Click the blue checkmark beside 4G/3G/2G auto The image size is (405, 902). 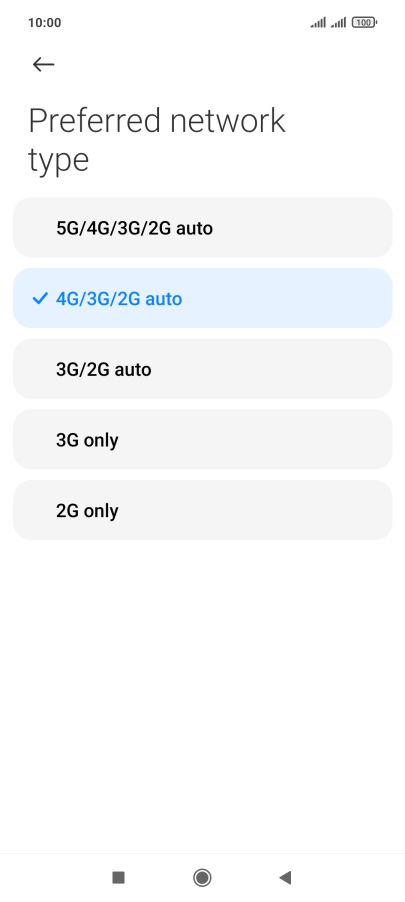(40, 299)
